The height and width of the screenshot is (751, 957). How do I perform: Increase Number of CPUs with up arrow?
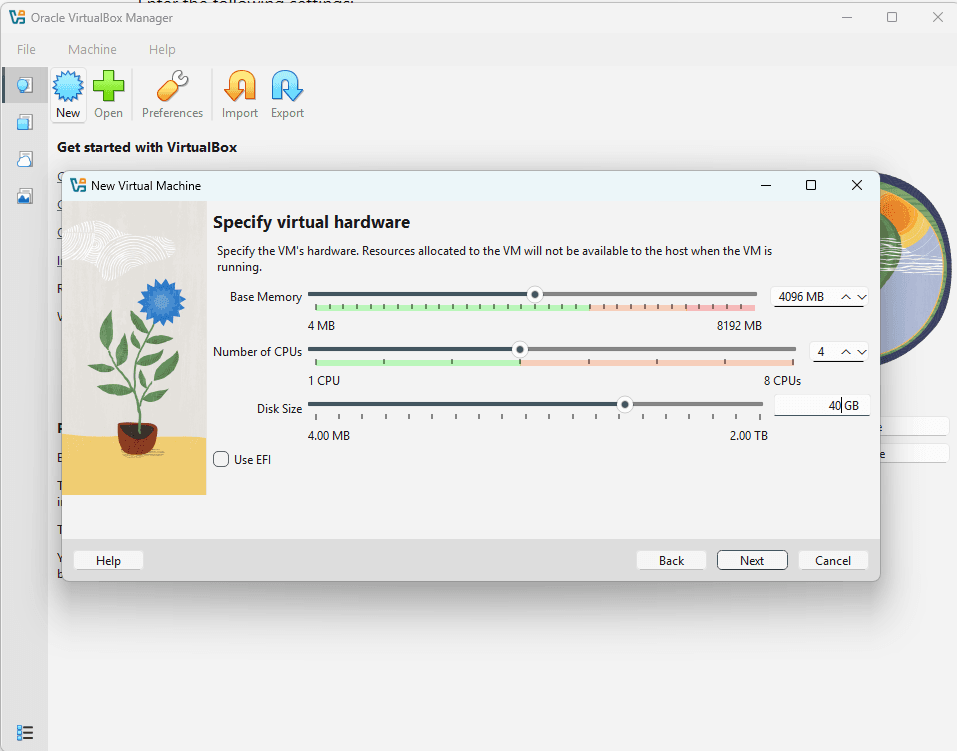point(846,352)
